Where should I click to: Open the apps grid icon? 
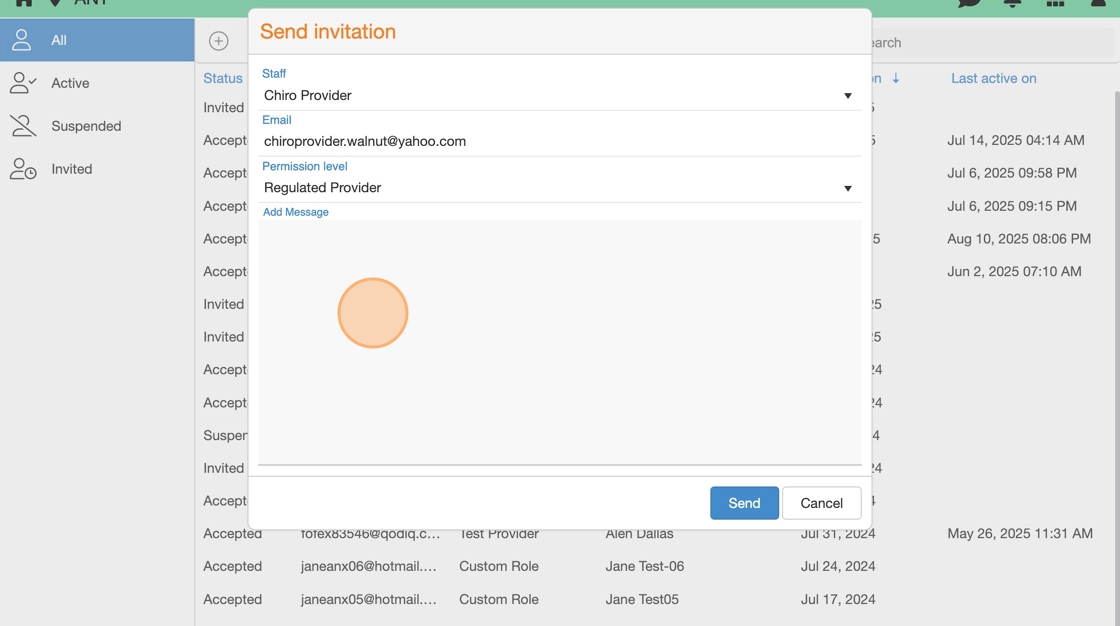(1055, 3)
